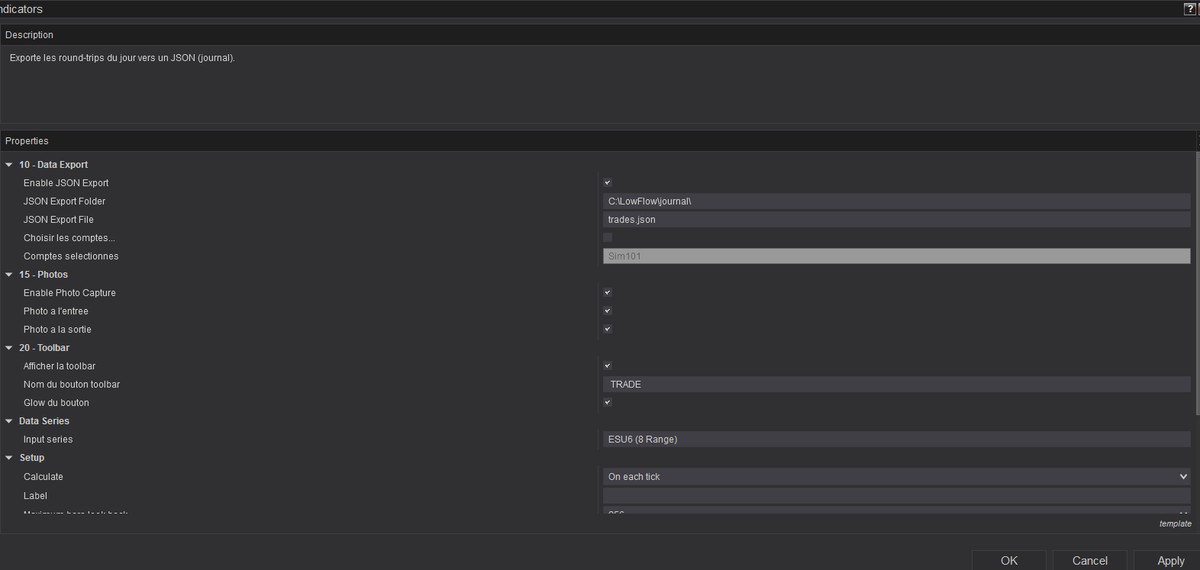Toggle Glow du bouton checkbox

tap(607, 403)
